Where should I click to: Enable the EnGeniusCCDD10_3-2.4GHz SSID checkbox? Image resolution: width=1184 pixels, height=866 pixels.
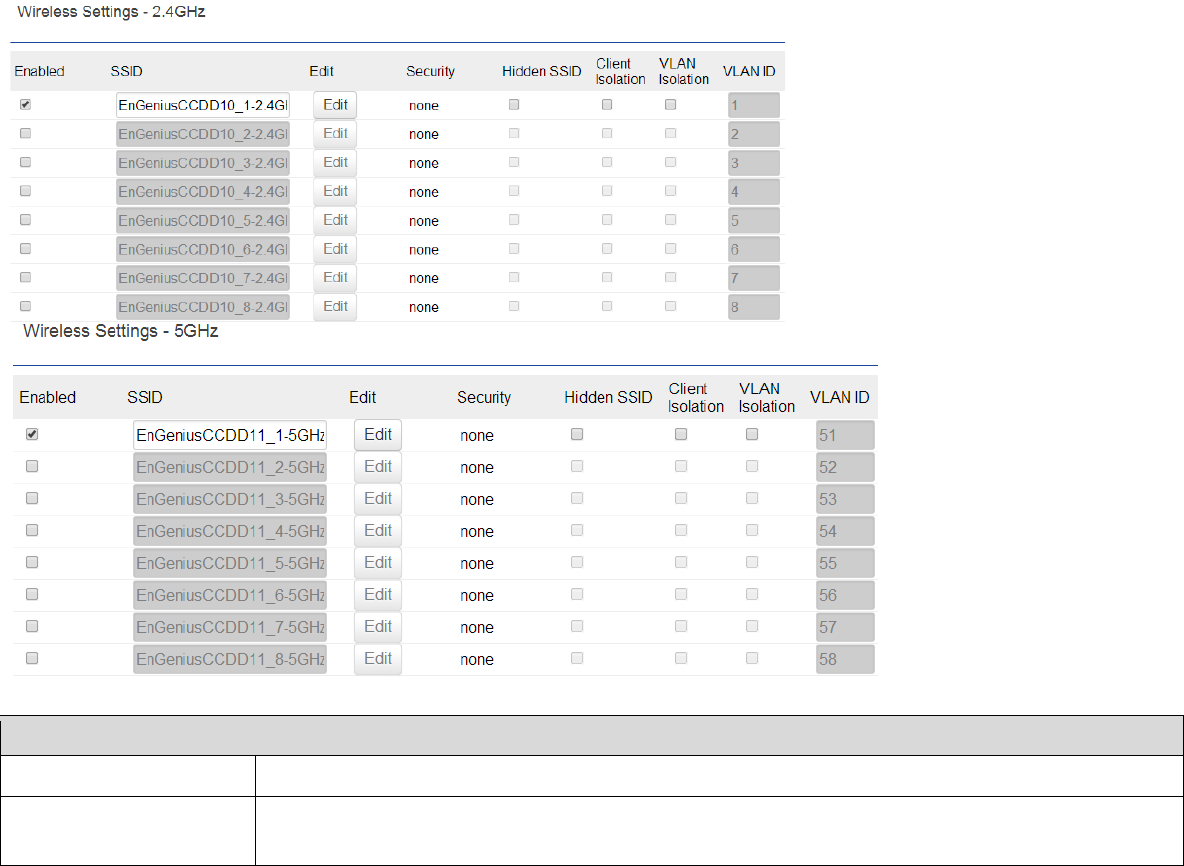point(26,162)
